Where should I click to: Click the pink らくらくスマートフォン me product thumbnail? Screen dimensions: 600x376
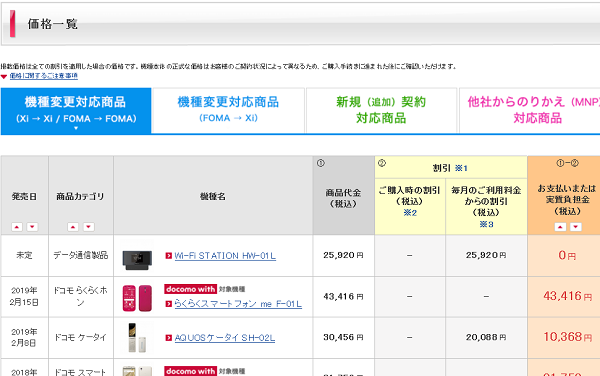[137, 298]
